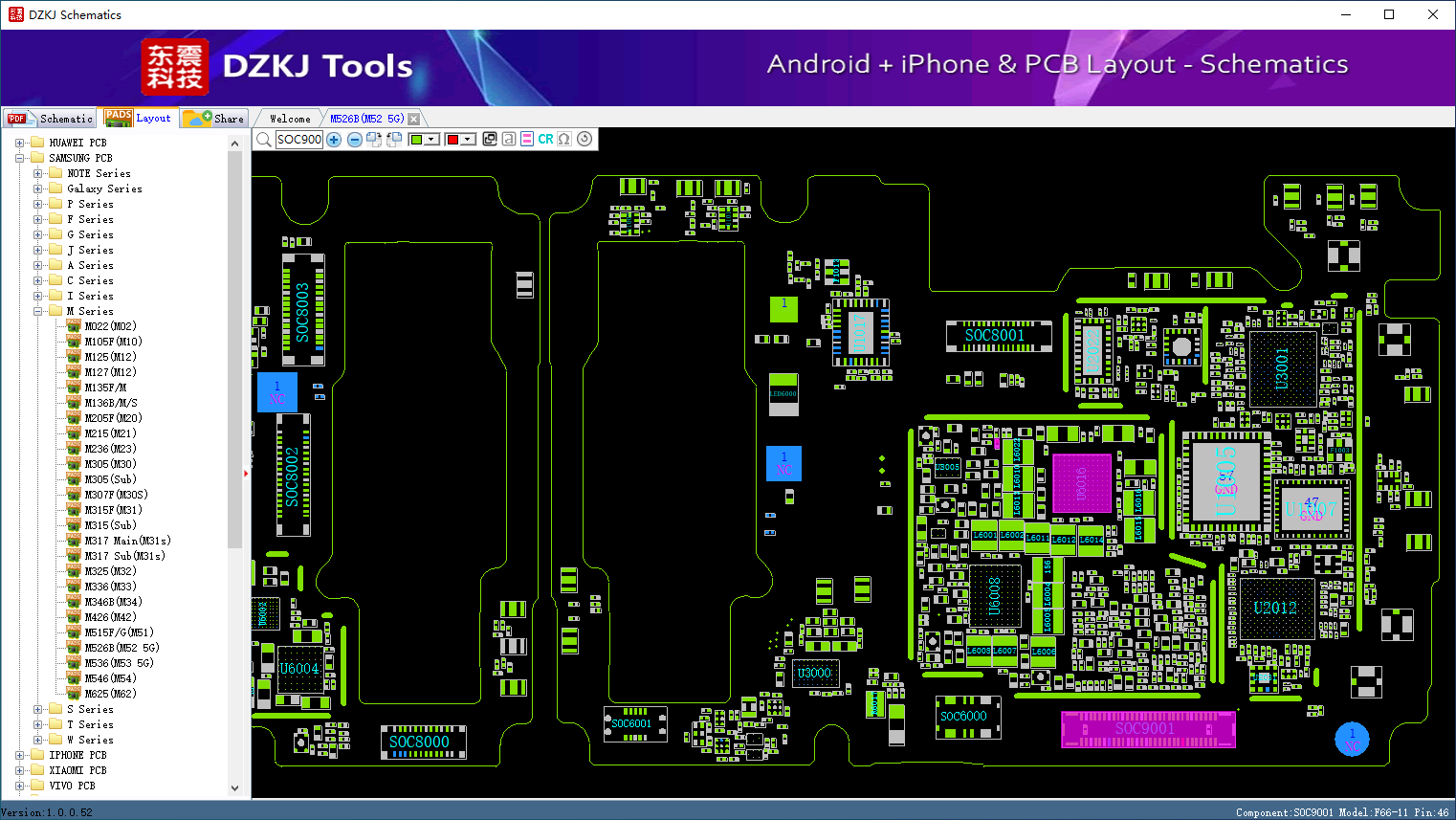Expand the VIVO PCB node
Screen dimensions: 1456x820
[19, 786]
